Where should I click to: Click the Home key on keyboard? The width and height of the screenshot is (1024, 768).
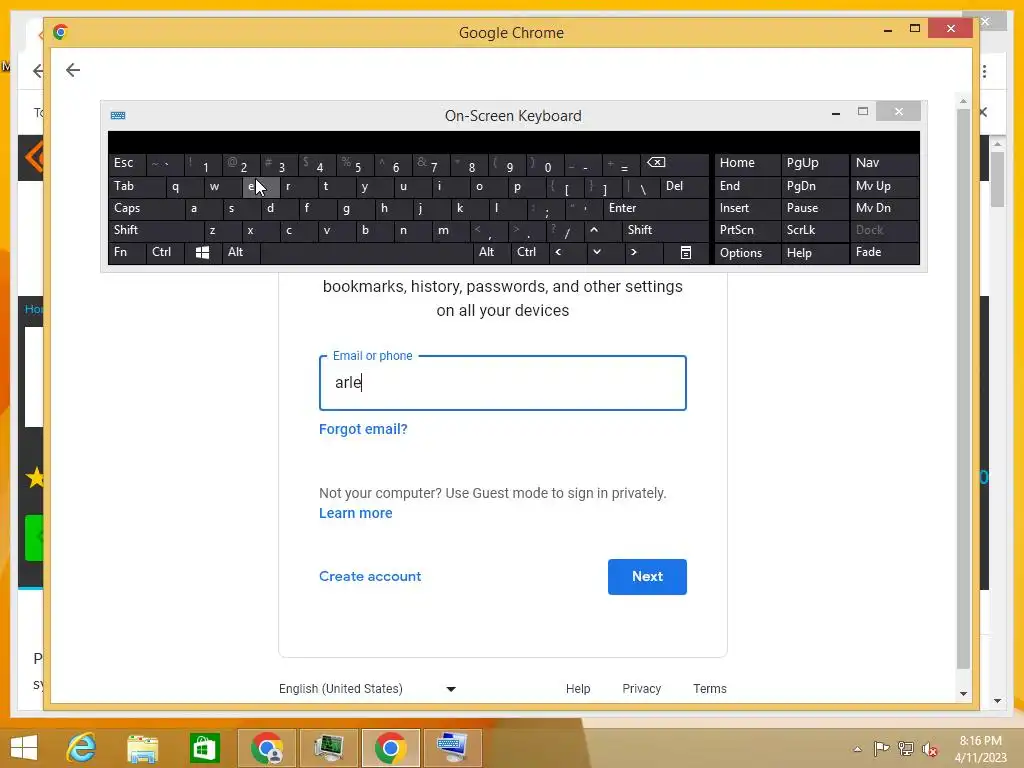click(x=748, y=163)
